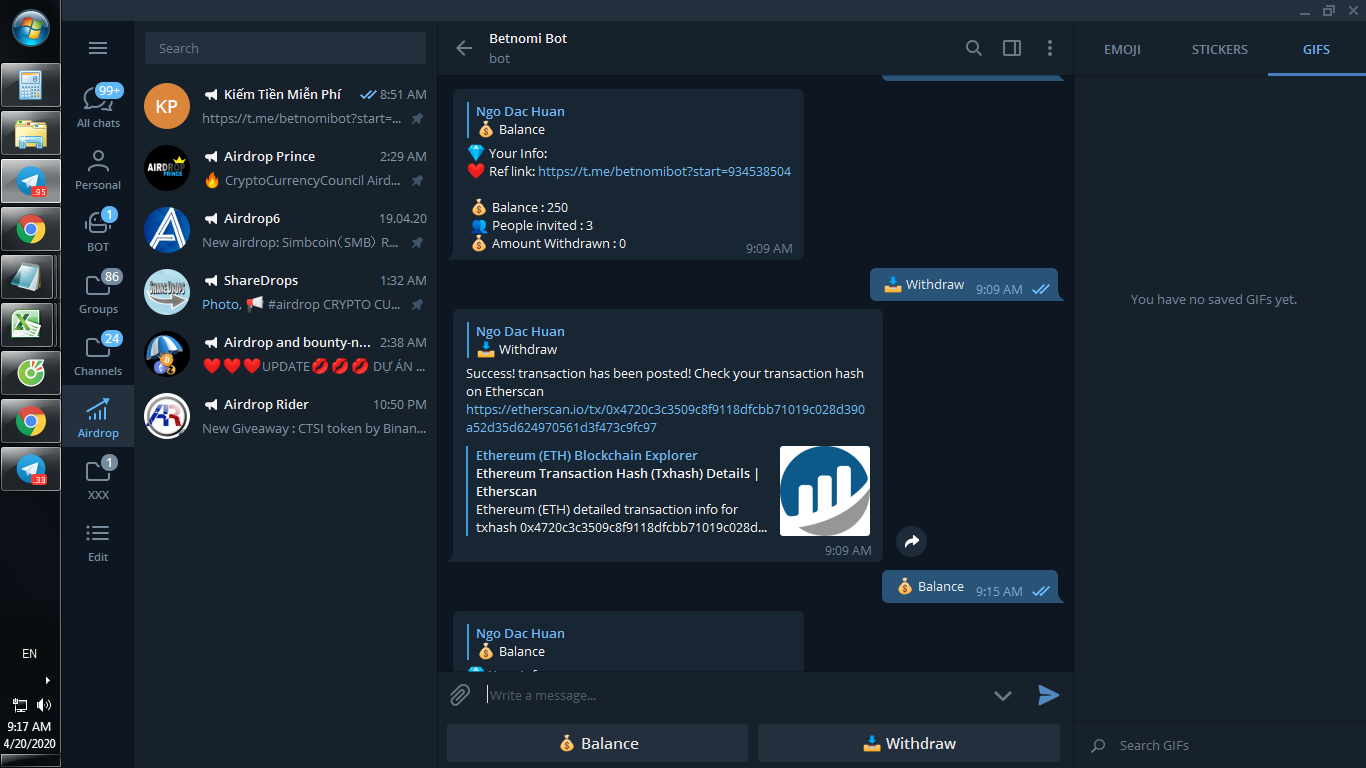The height and width of the screenshot is (768, 1366).
Task: Select the GIFS tab
Action: [1317, 49]
